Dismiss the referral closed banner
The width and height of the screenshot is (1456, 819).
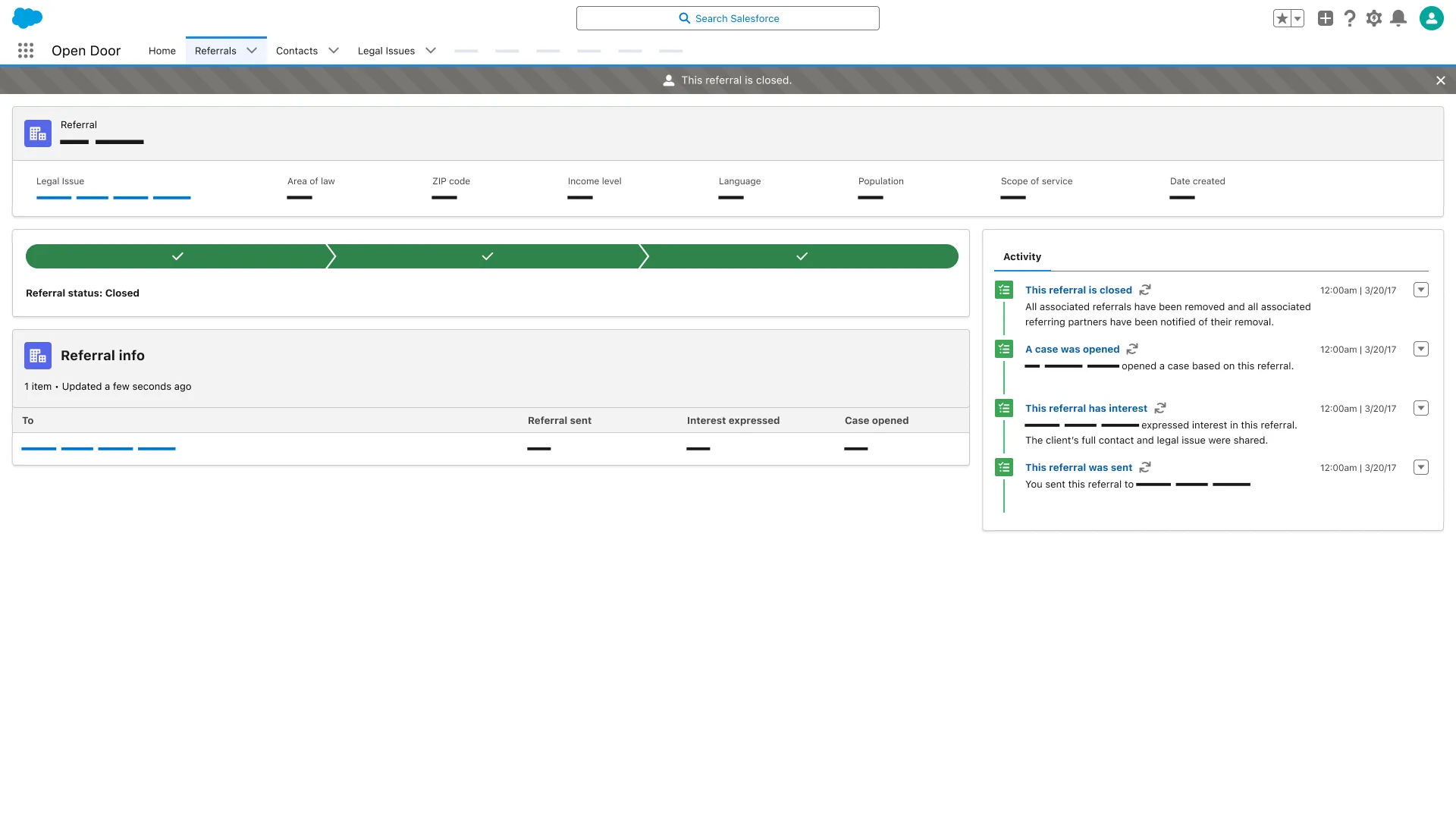tap(1441, 80)
